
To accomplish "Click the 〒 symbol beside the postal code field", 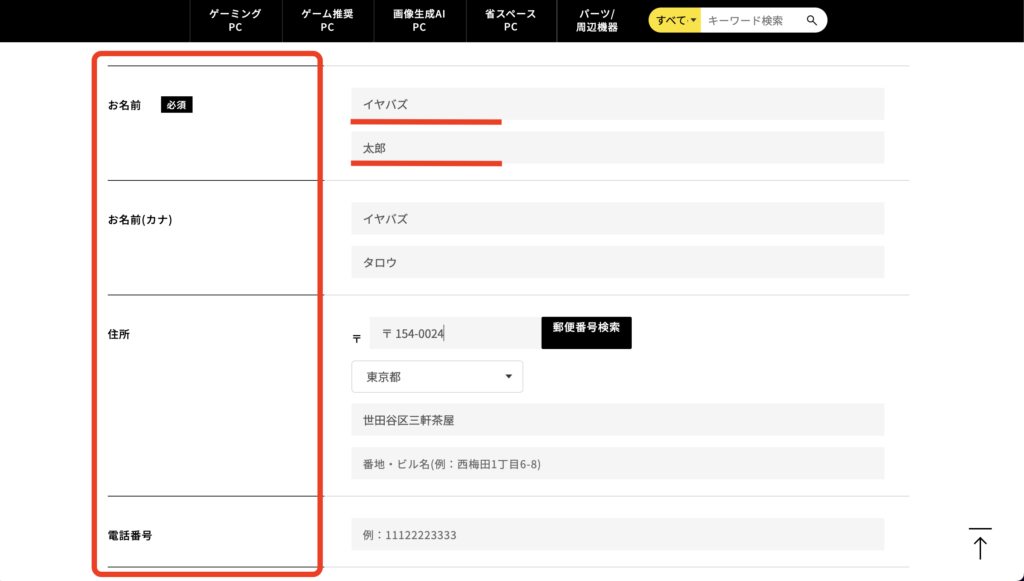I will point(357,338).
